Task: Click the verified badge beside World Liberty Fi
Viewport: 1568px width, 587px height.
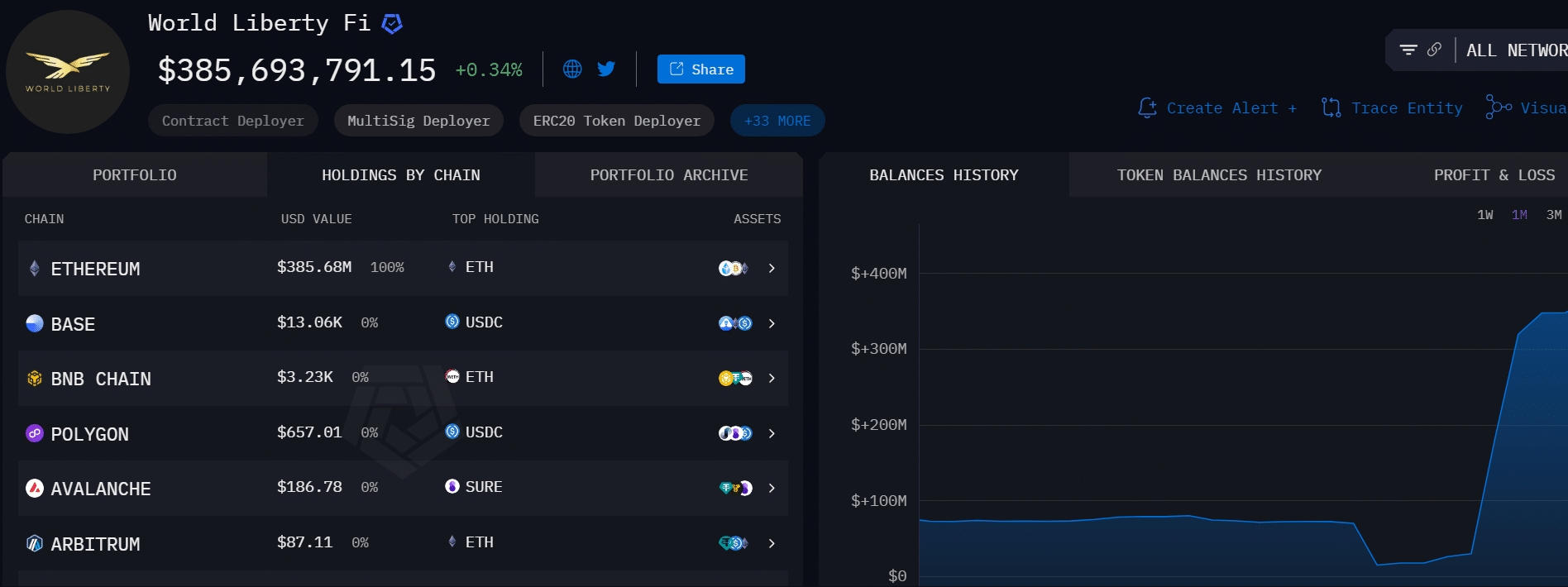Action: [x=392, y=24]
